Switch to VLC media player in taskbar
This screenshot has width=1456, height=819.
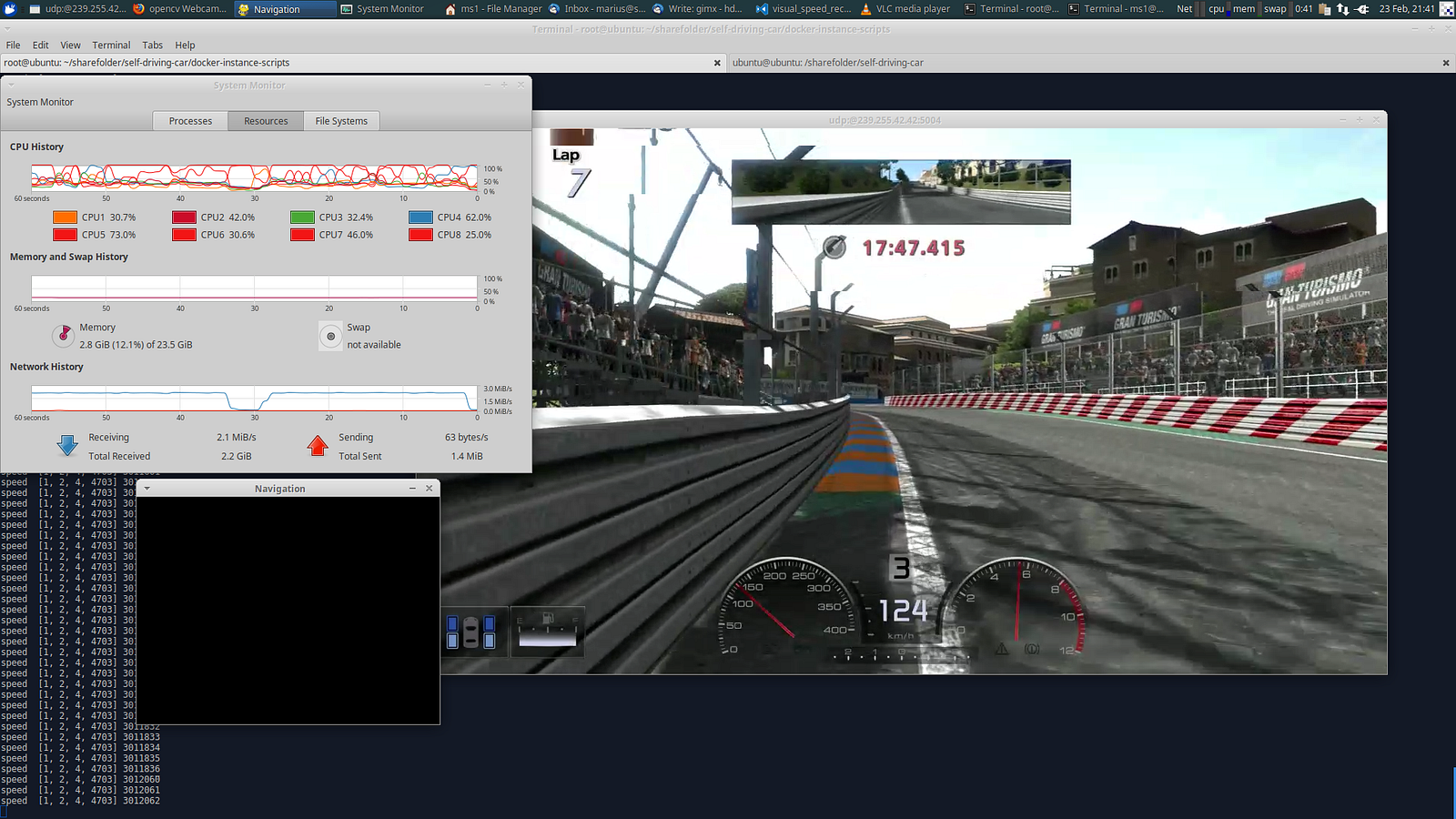(x=905, y=9)
